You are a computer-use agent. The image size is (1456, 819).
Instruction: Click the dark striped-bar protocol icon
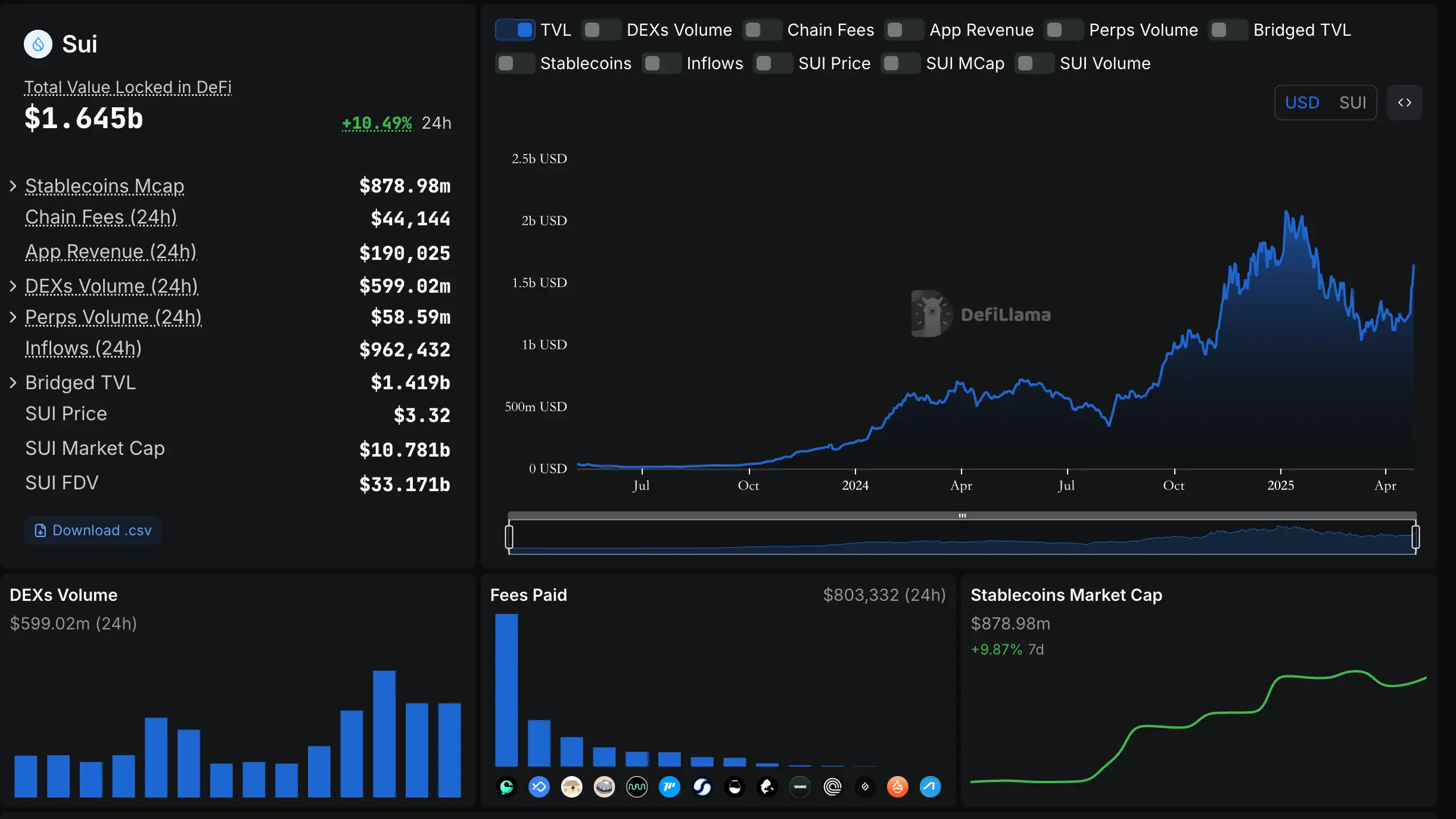(x=800, y=787)
